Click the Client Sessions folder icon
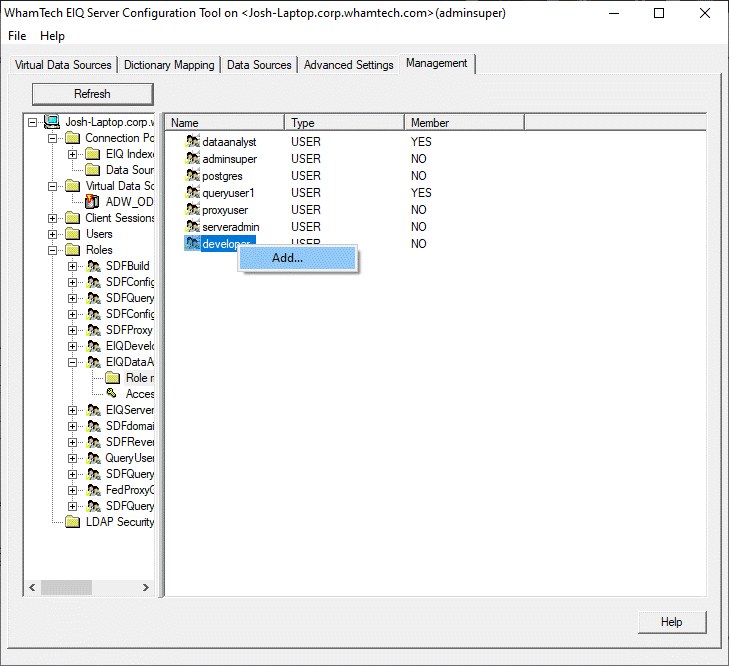The image size is (729, 666). tap(72, 218)
